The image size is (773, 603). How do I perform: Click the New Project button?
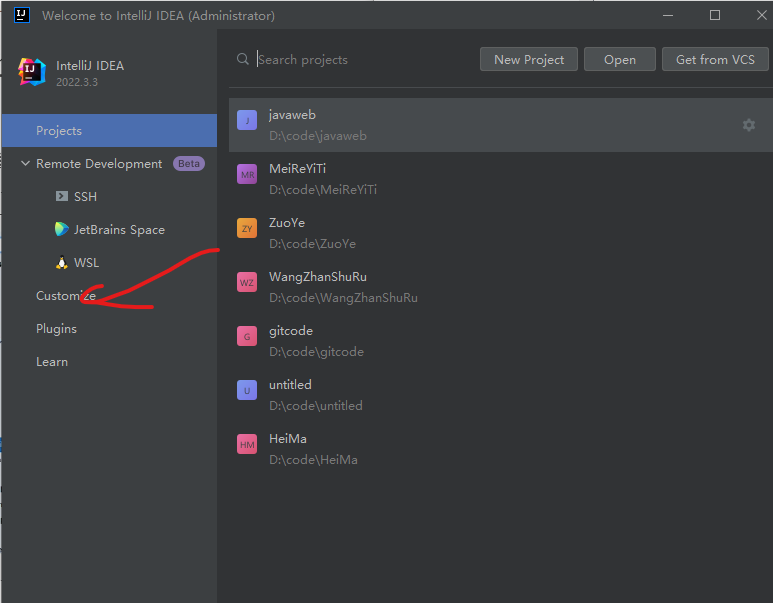pos(529,59)
